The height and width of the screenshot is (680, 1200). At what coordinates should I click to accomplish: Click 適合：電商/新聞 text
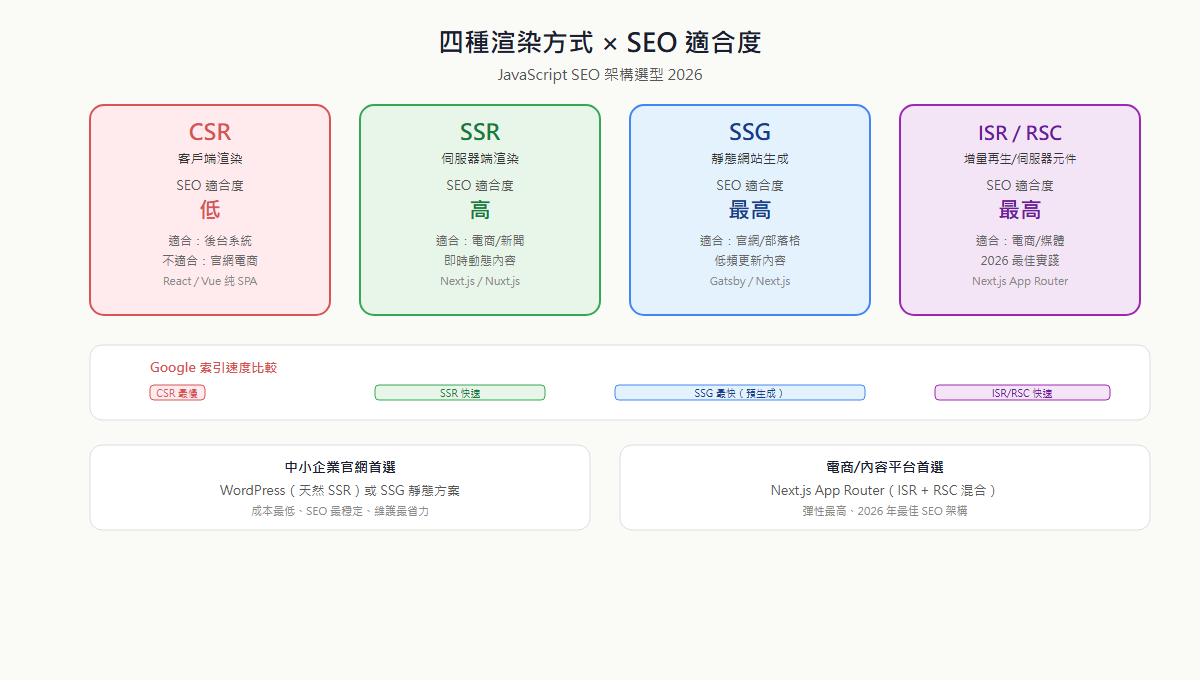[480, 241]
